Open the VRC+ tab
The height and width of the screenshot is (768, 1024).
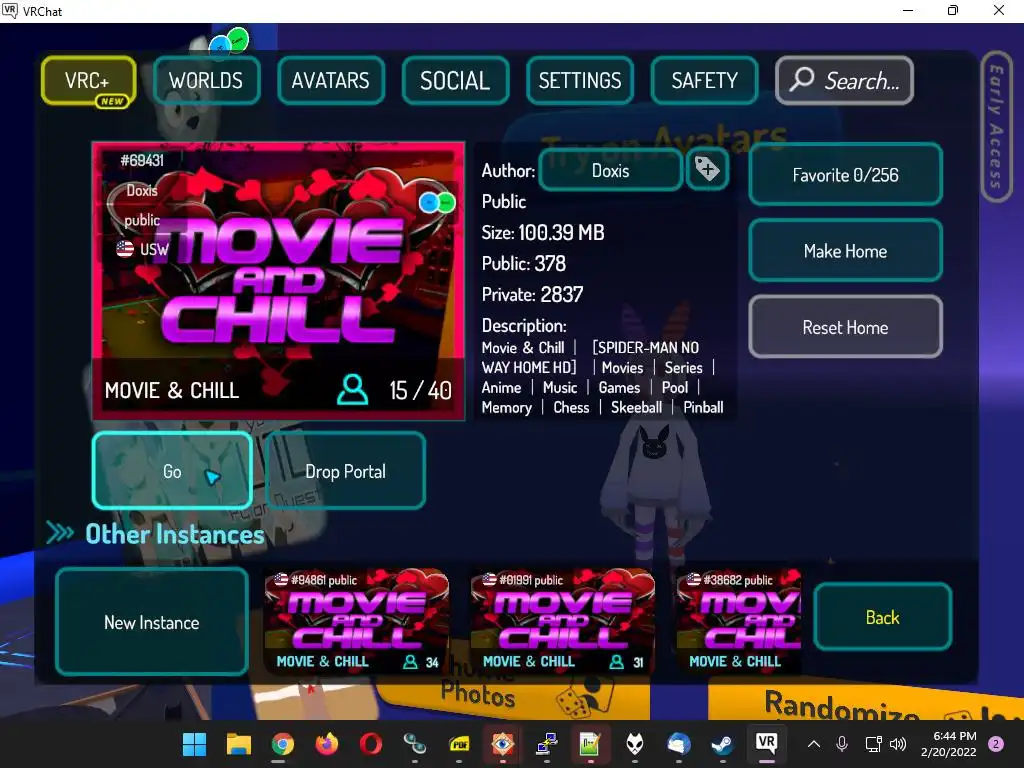(88, 80)
